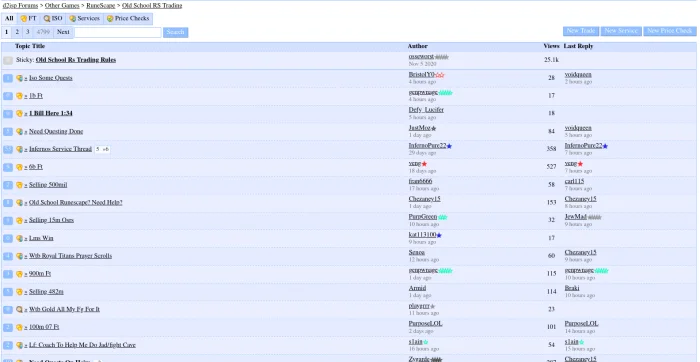Click the coin icon beside 6b Ft
This screenshot has height=362, width=700.
[x=19, y=167]
